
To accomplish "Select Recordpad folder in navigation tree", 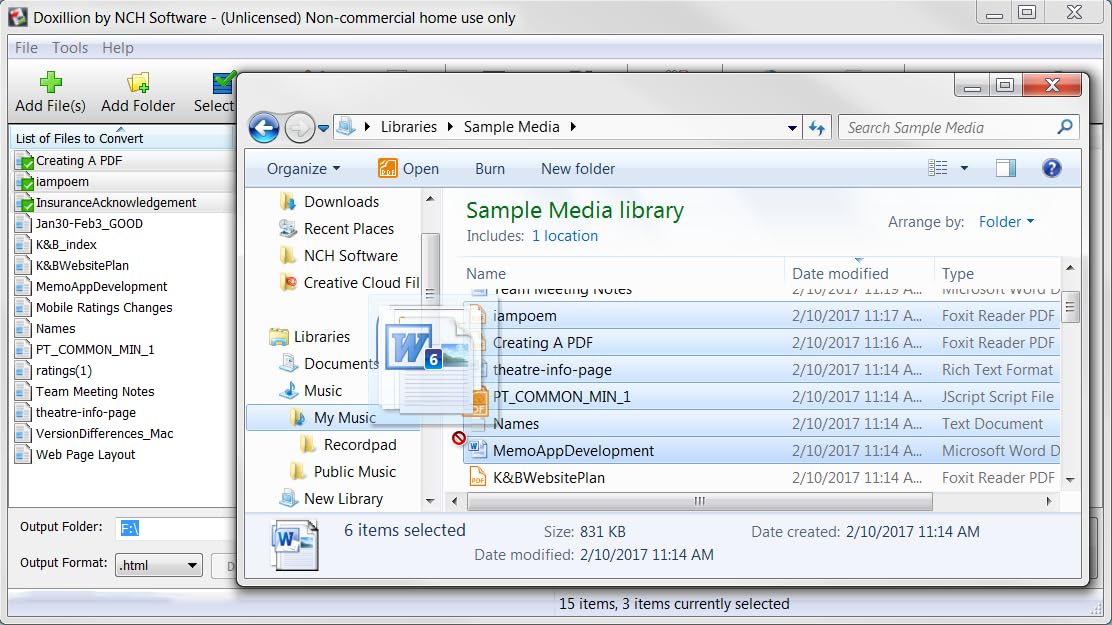I will click(x=359, y=445).
